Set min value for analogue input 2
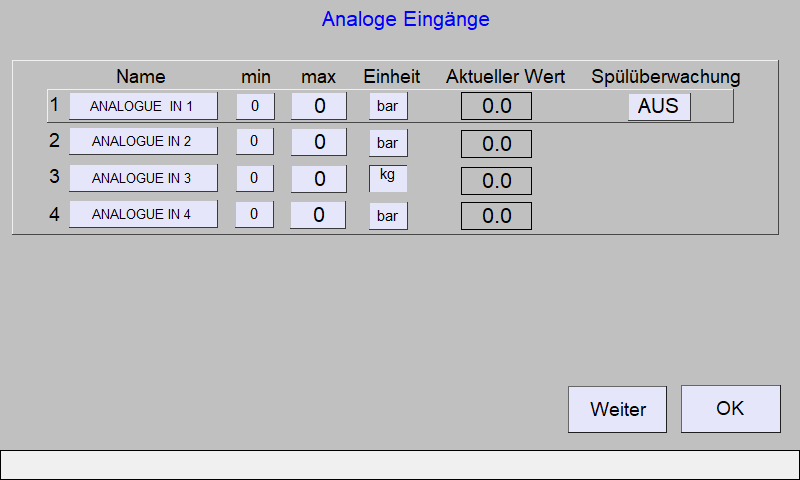The height and width of the screenshot is (480, 800). click(x=255, y=141)
